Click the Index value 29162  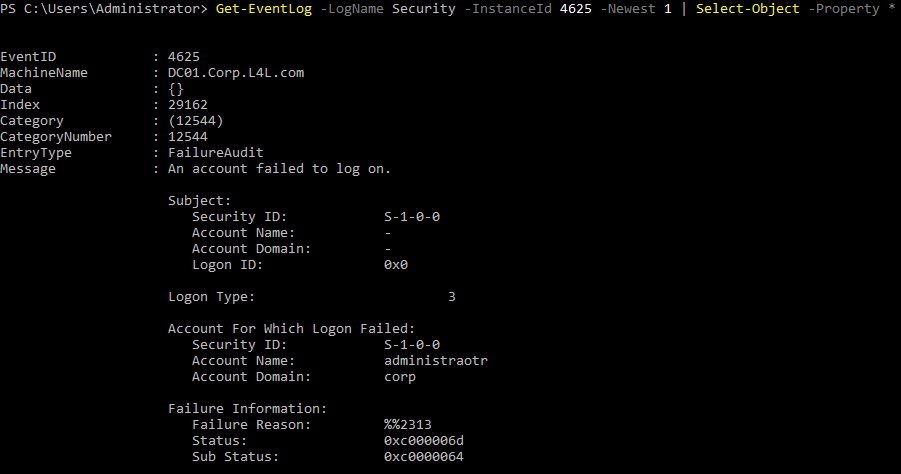tap(188, 105)
